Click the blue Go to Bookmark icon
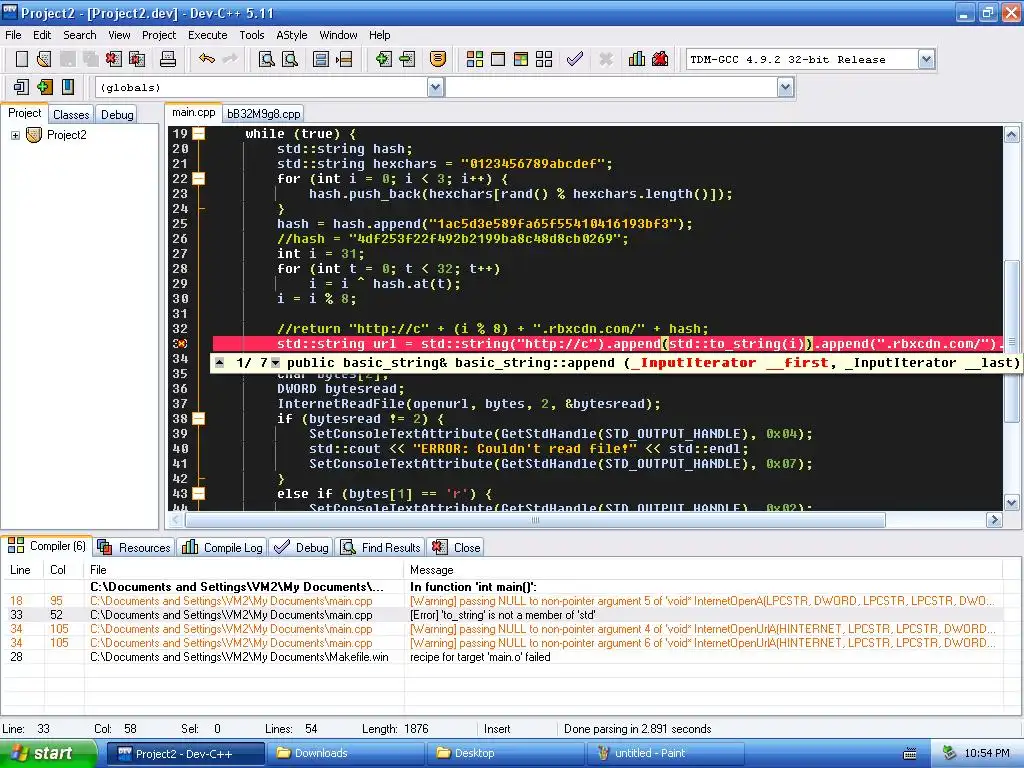Screen dimensions: 1024x768 68,87
